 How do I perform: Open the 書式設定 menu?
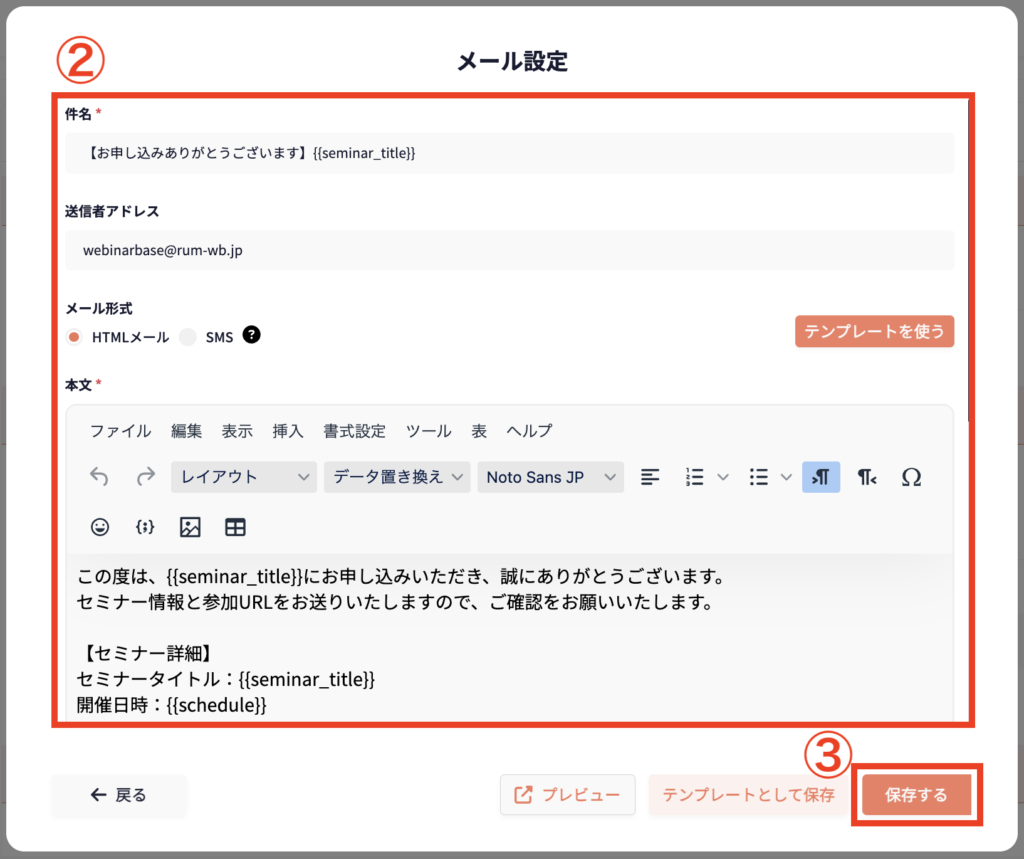click(x=354, y=431)
